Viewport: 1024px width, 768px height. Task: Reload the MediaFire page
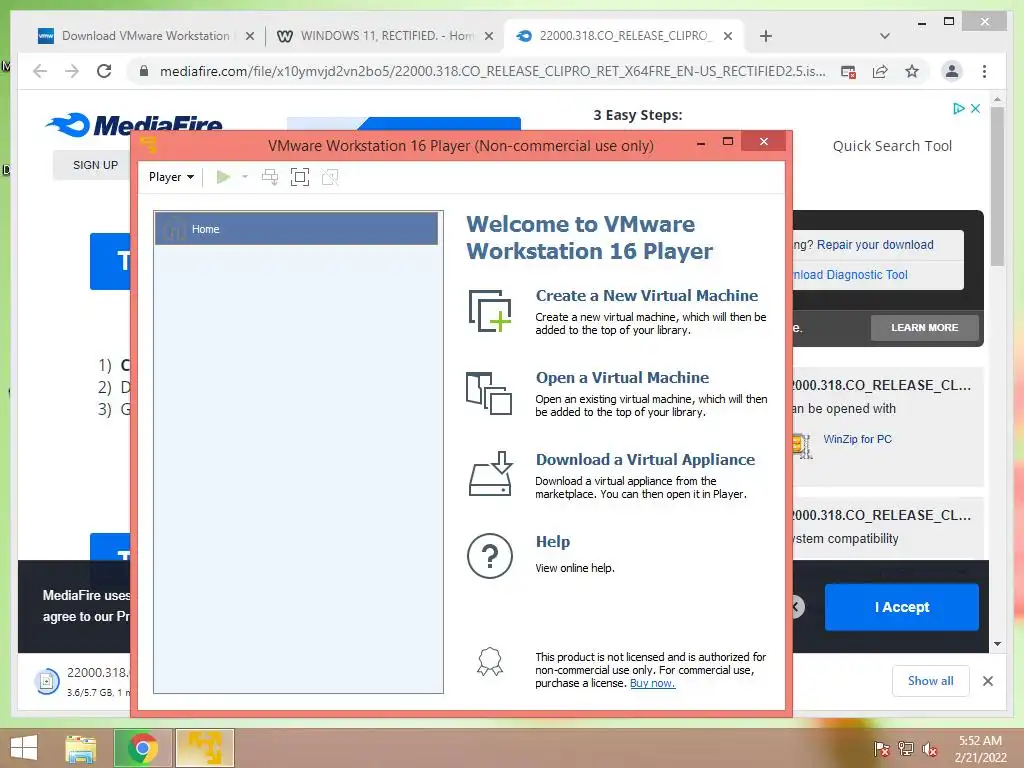(104, 71)
